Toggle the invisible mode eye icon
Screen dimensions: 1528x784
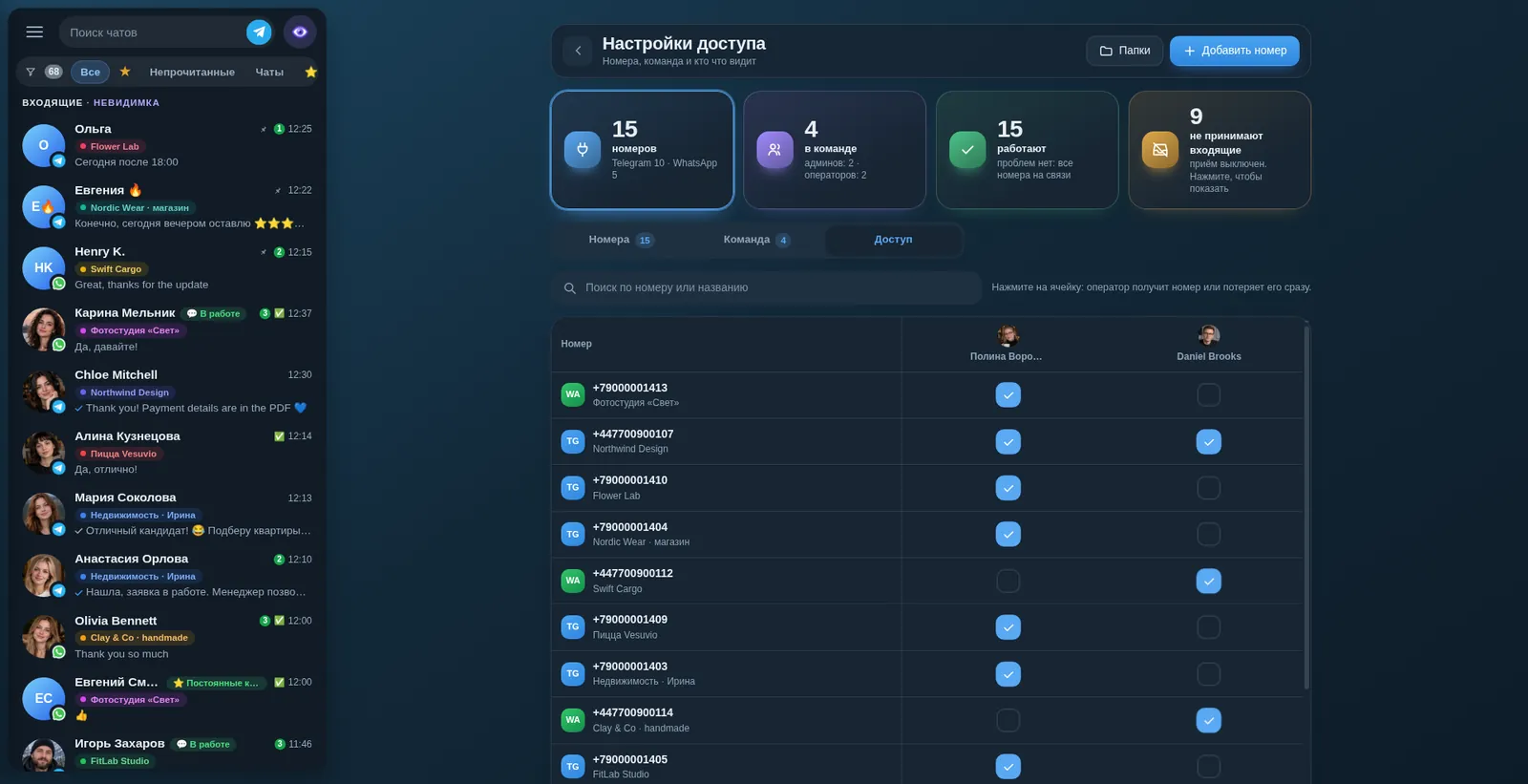pos(300,32)
